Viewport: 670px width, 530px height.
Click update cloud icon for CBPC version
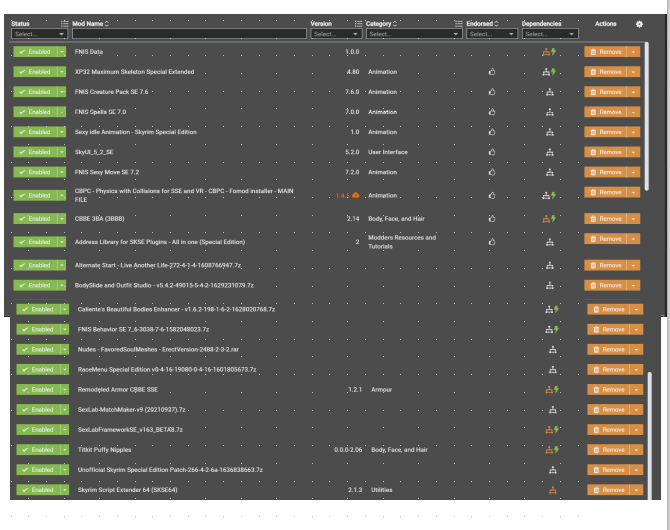click(356, 195)
